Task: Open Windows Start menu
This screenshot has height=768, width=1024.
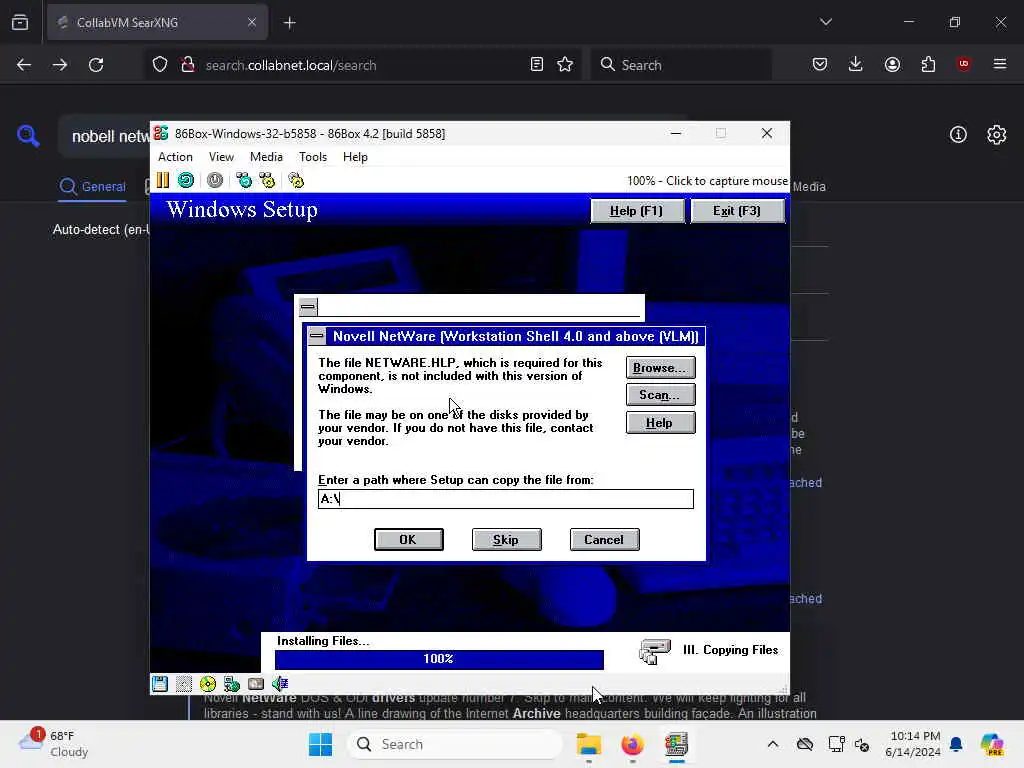Action: [320, 744]
